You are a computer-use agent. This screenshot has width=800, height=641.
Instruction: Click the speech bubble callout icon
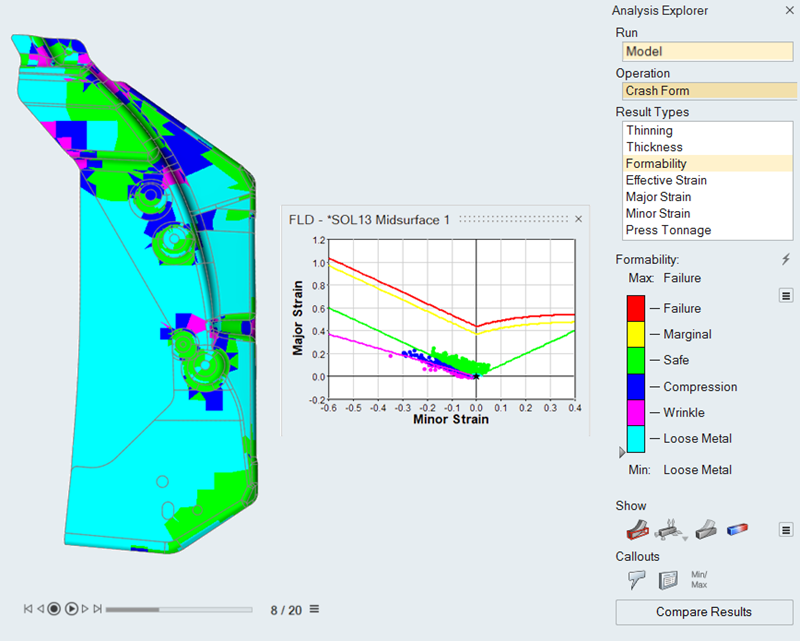pyautogui.click(x=636, y=579)
